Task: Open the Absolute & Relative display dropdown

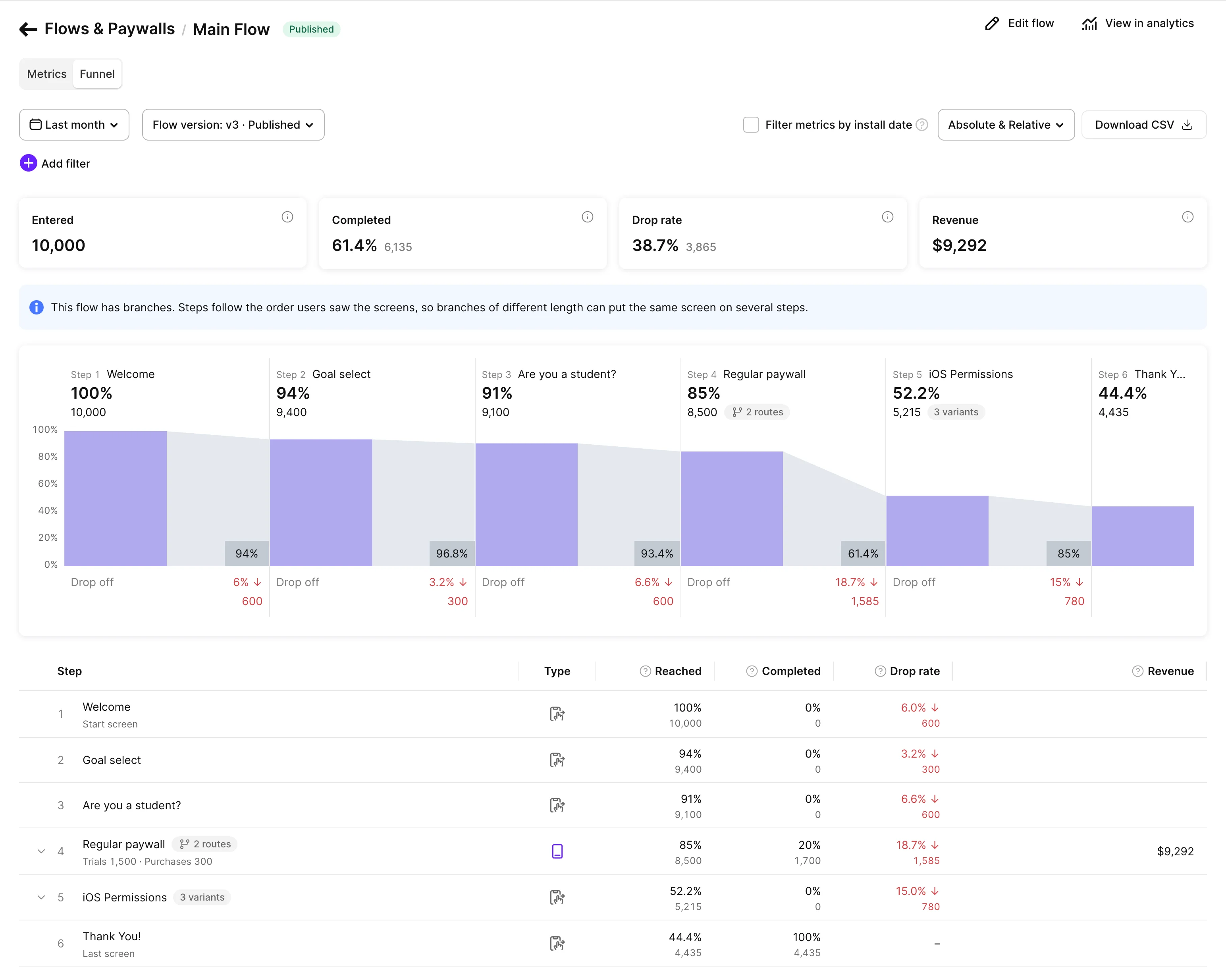Action: 1006,125
